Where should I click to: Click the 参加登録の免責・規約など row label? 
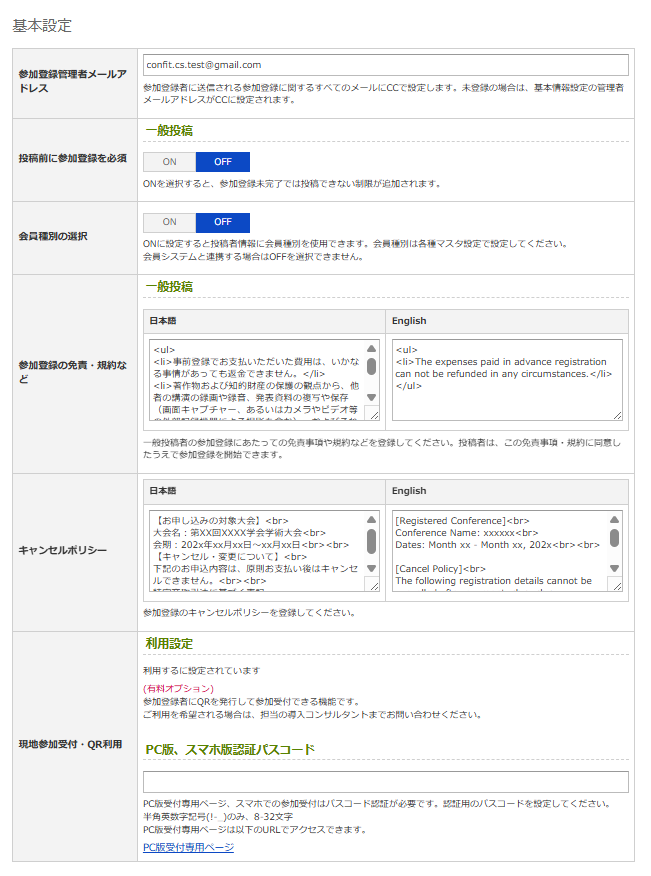[73, 372]
